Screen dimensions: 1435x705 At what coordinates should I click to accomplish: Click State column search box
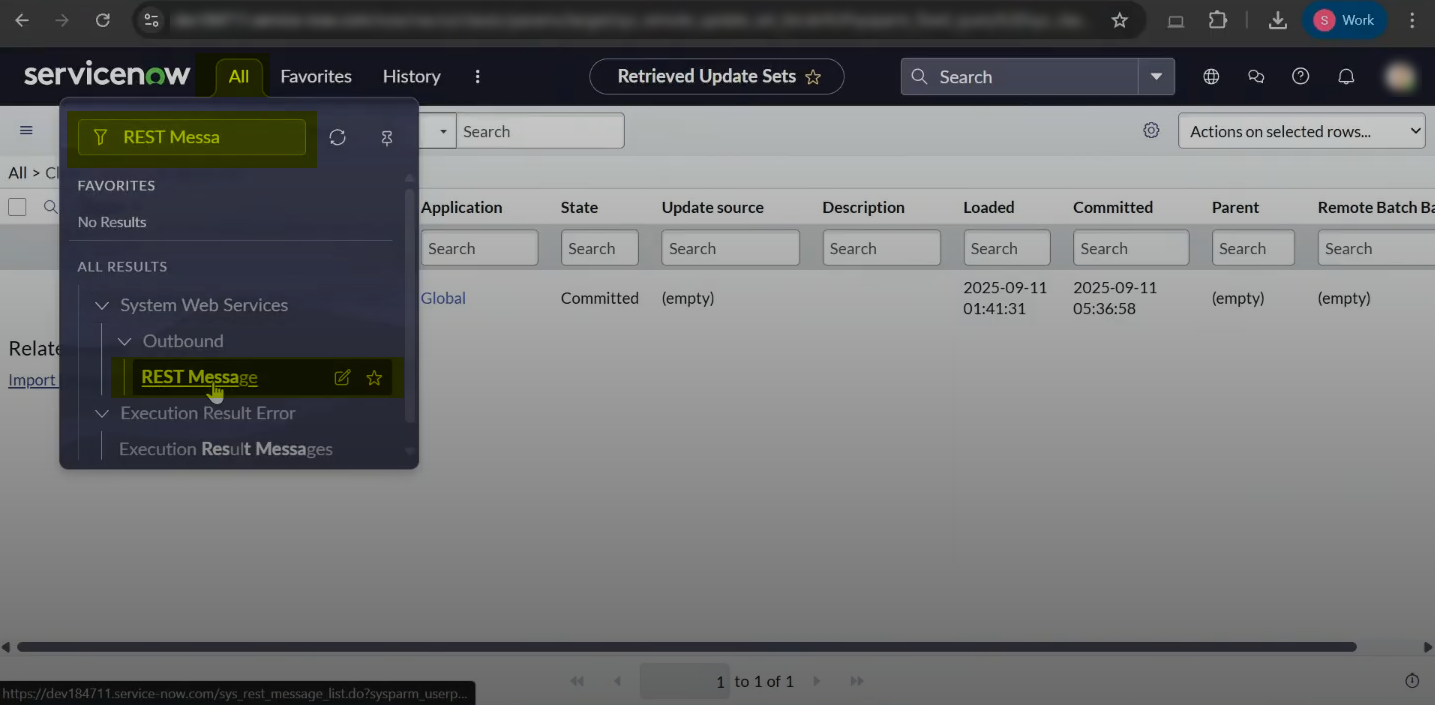click(x=599, y=248)
